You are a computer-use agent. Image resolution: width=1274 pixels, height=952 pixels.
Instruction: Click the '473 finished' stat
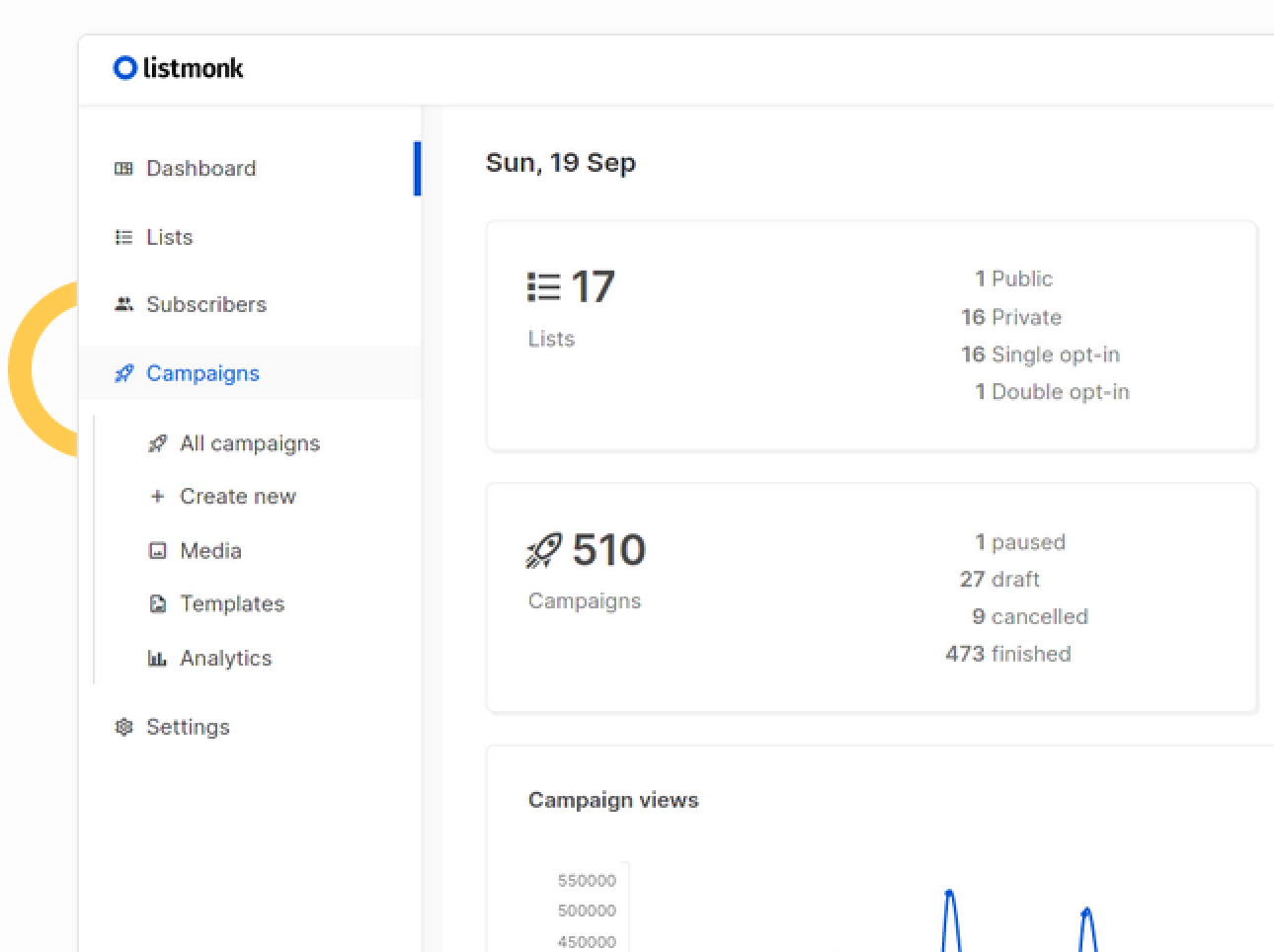1008,654
